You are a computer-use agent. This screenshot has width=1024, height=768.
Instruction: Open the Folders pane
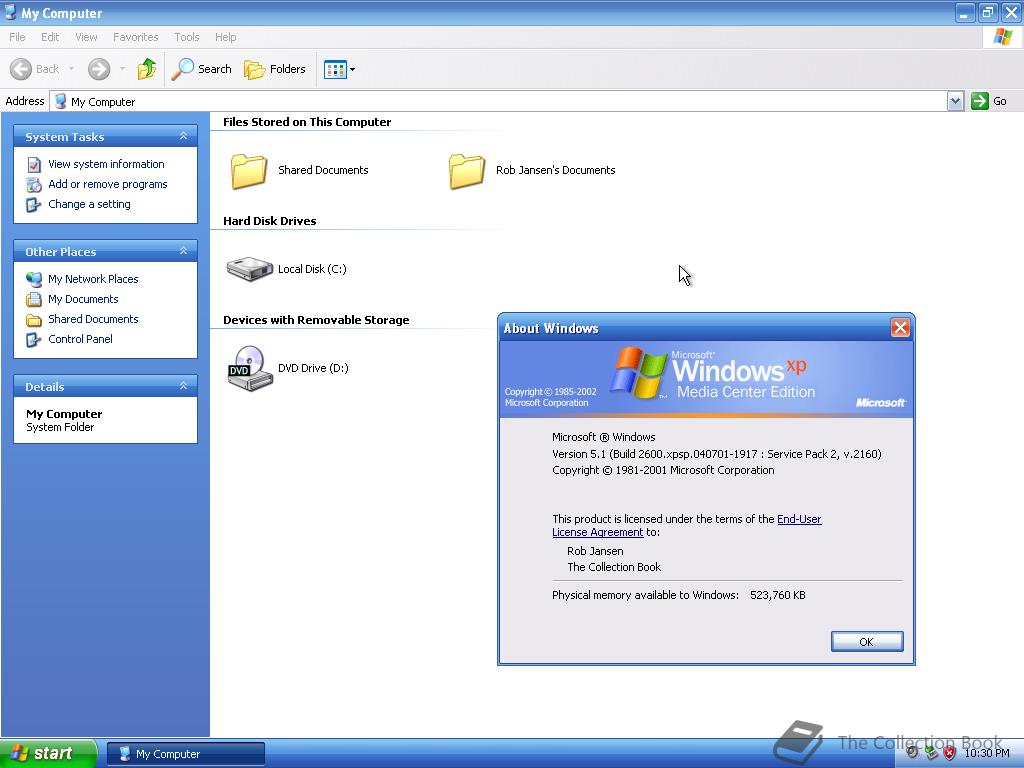tap(276, 69)
